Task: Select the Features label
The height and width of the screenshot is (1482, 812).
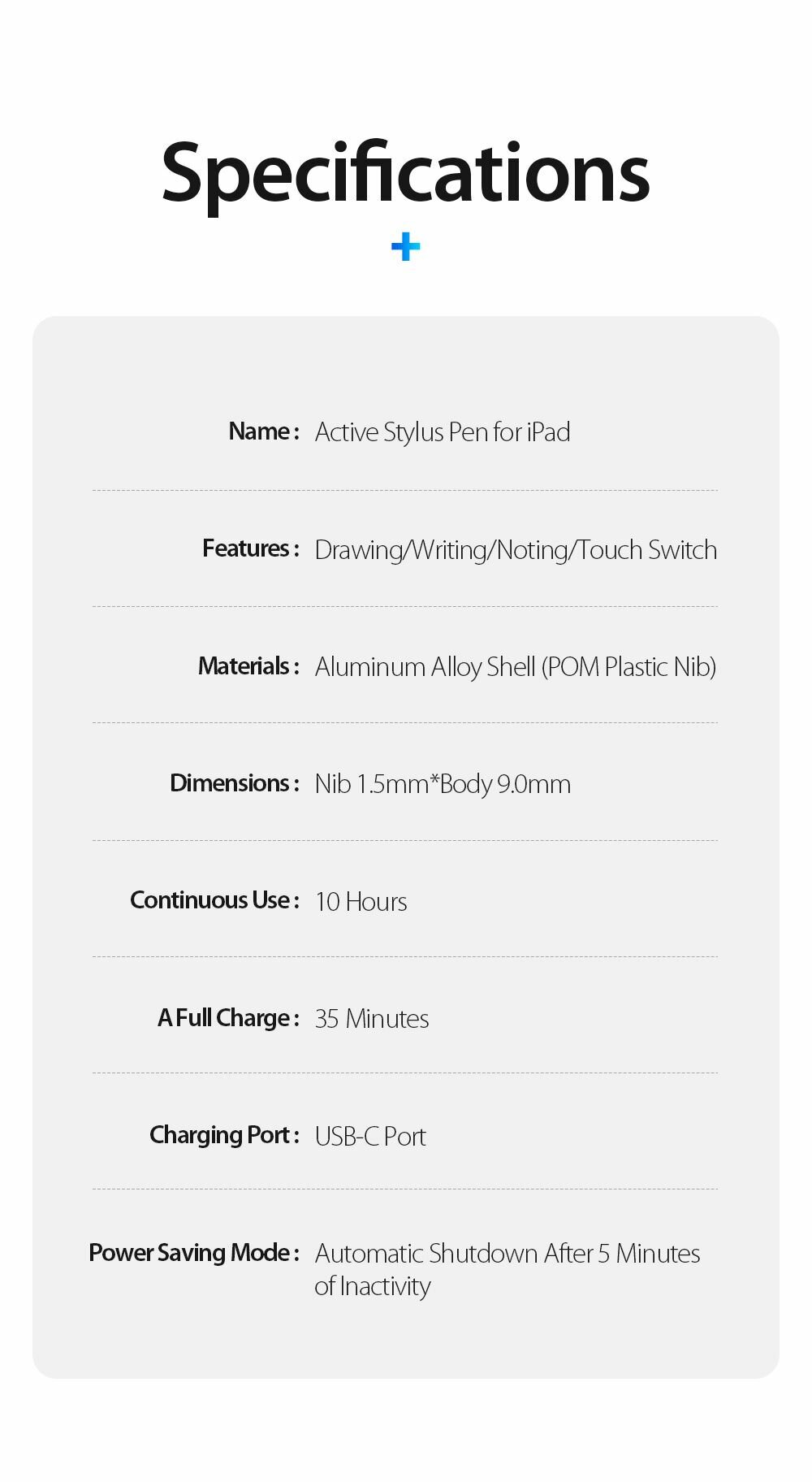Action: [x=251, y=548]
